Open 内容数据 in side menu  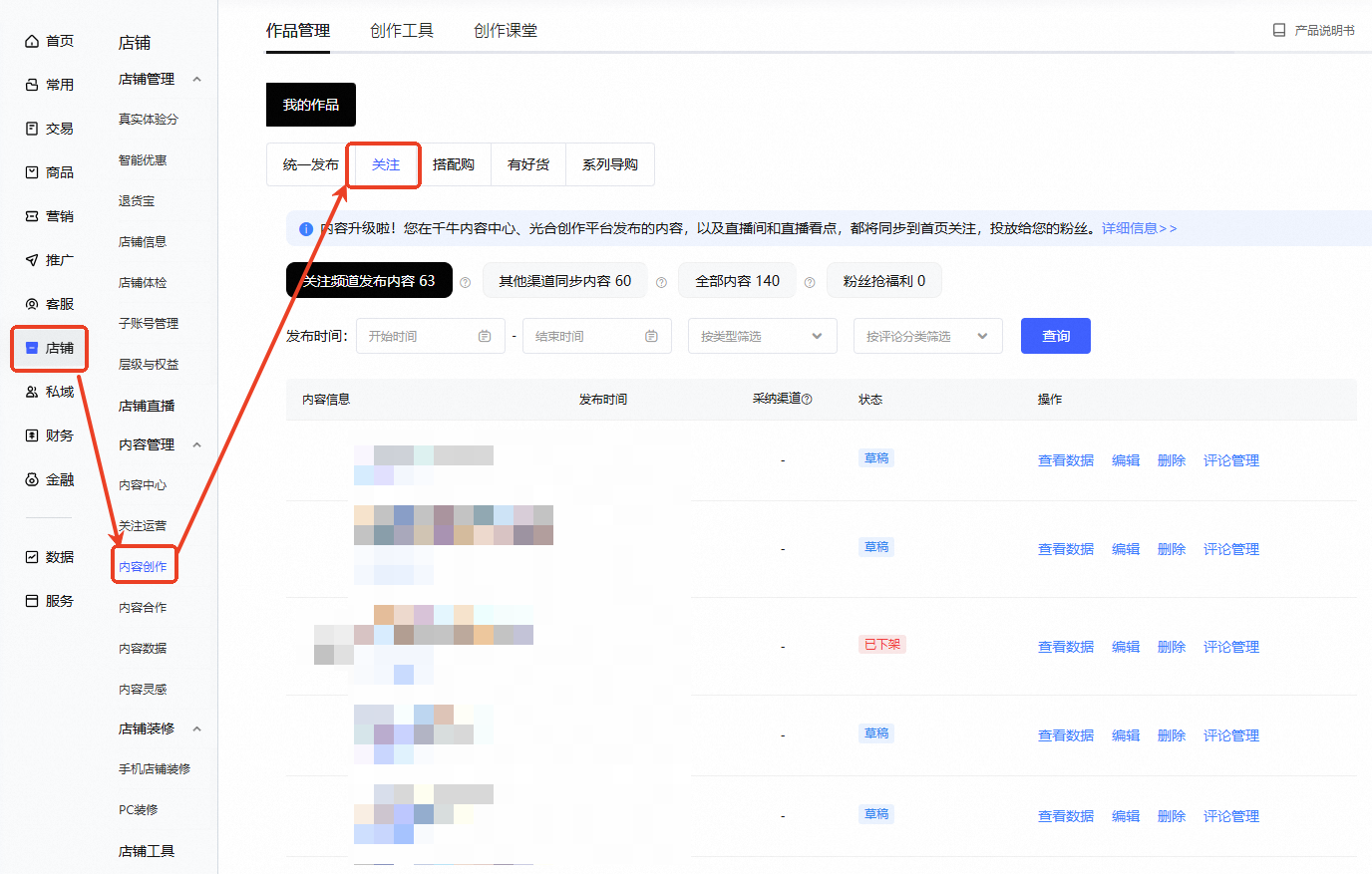(x=143, y=648)
